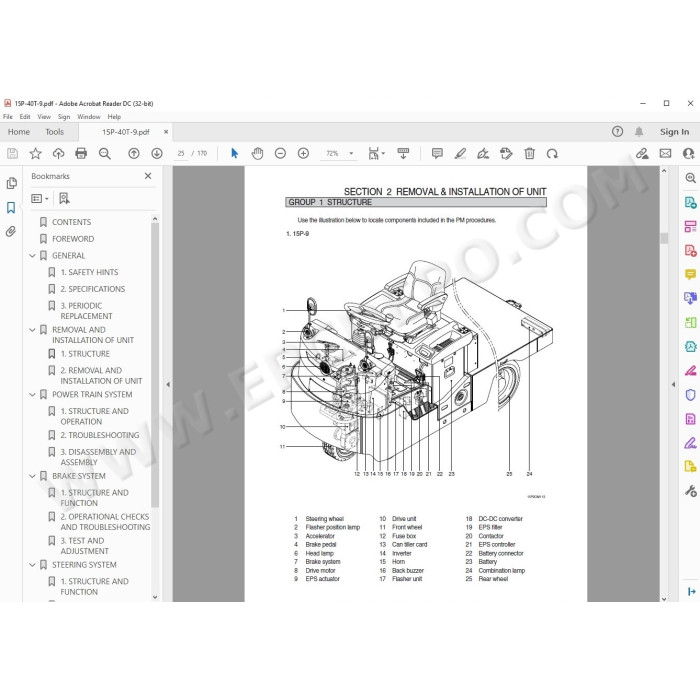
Task: Collapse the left navigation pane arrow
Action: coord(168,384)
